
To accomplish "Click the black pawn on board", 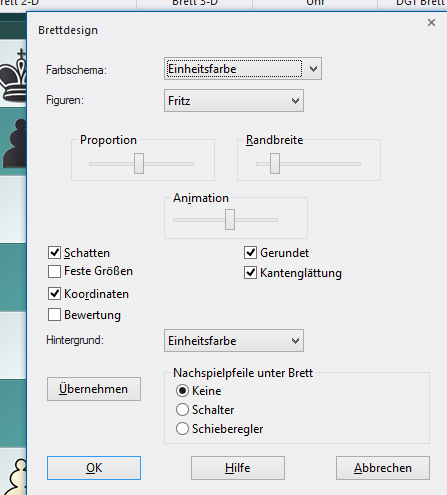I will tap(15, 143).
